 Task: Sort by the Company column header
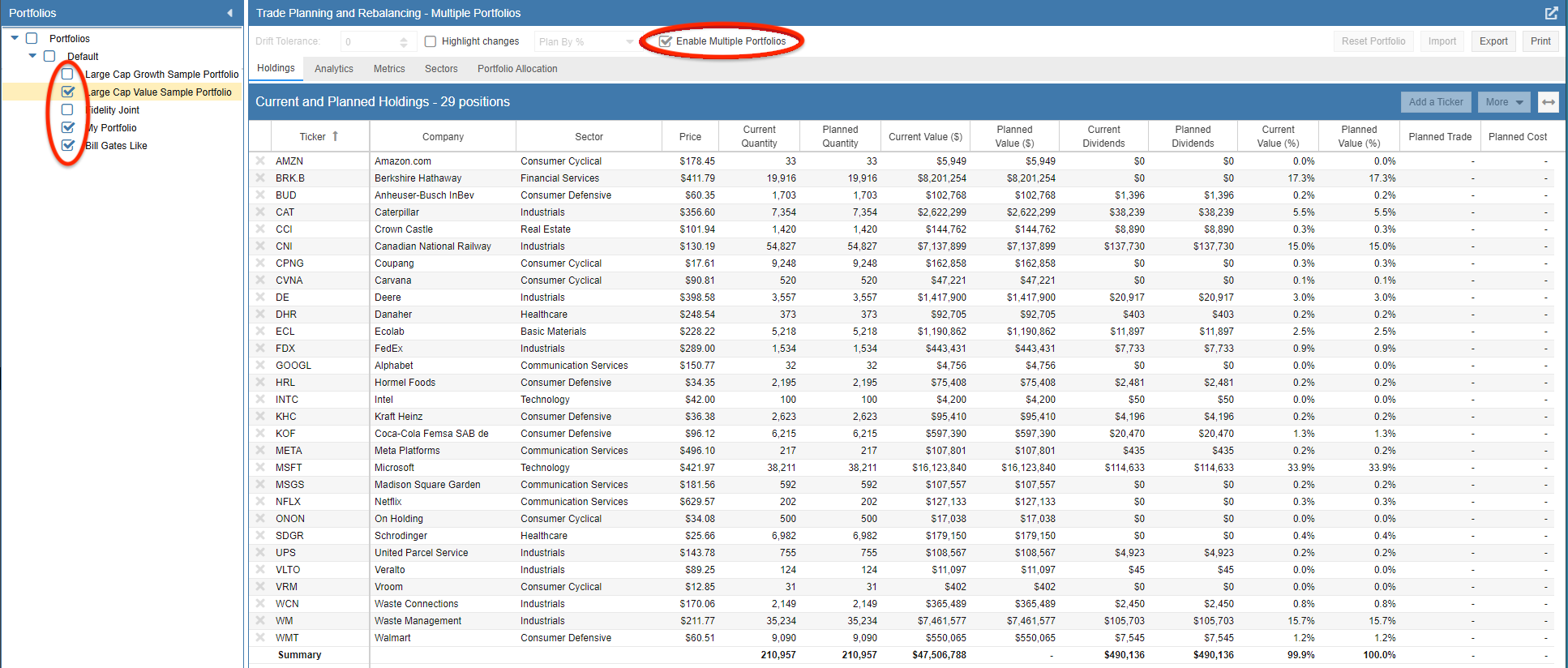point(443,137)
